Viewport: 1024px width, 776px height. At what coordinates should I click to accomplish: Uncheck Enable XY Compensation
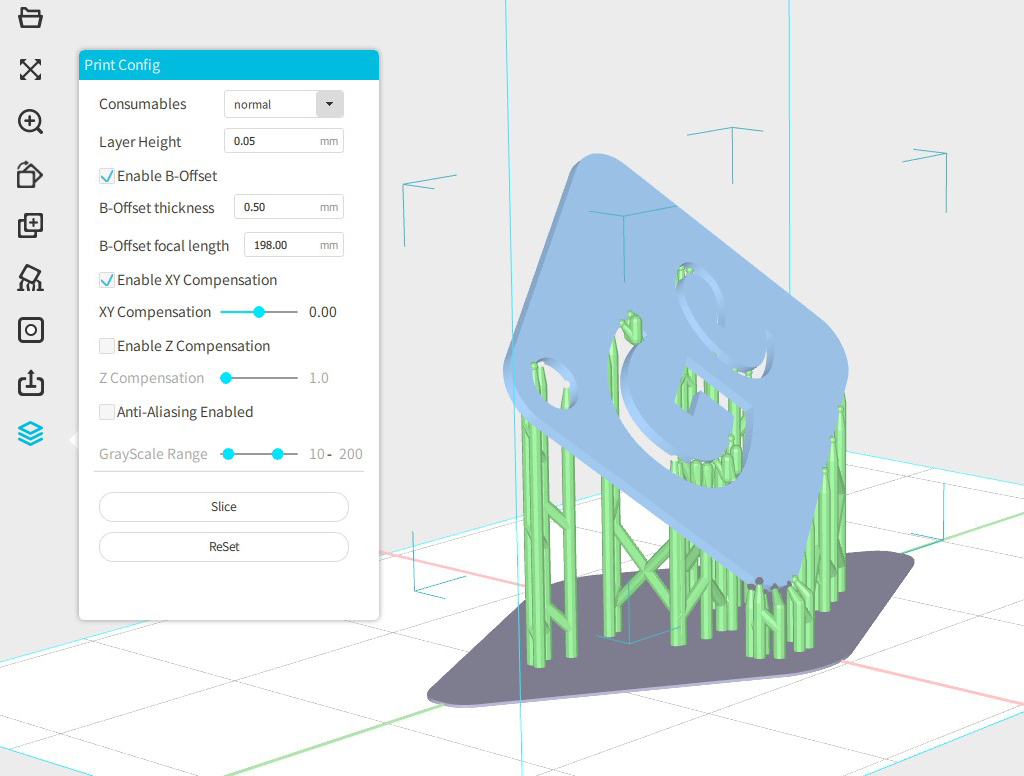tap(106, 280)
